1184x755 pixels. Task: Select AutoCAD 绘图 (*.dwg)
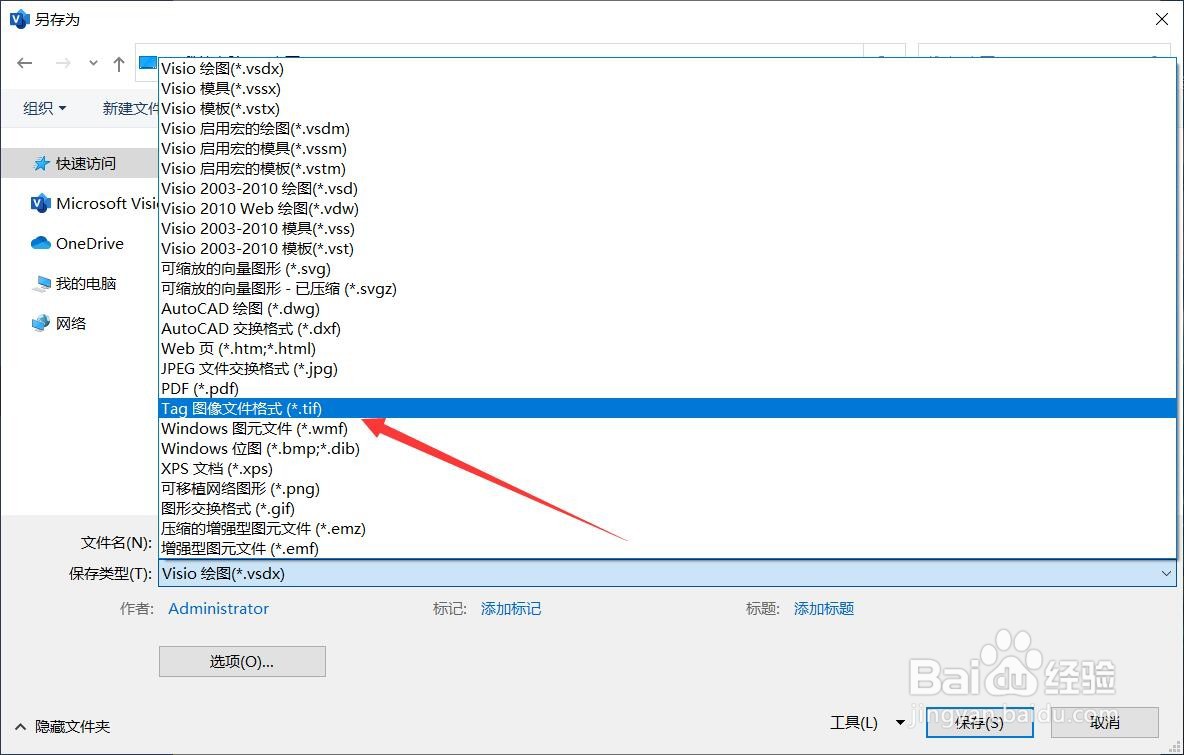(668, 309)
